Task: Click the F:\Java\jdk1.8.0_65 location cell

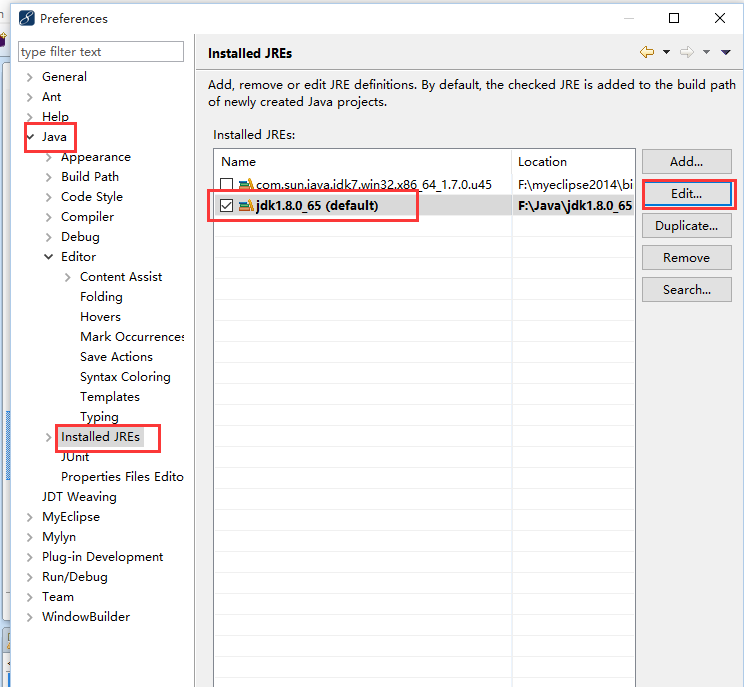Action: point(573,205)
